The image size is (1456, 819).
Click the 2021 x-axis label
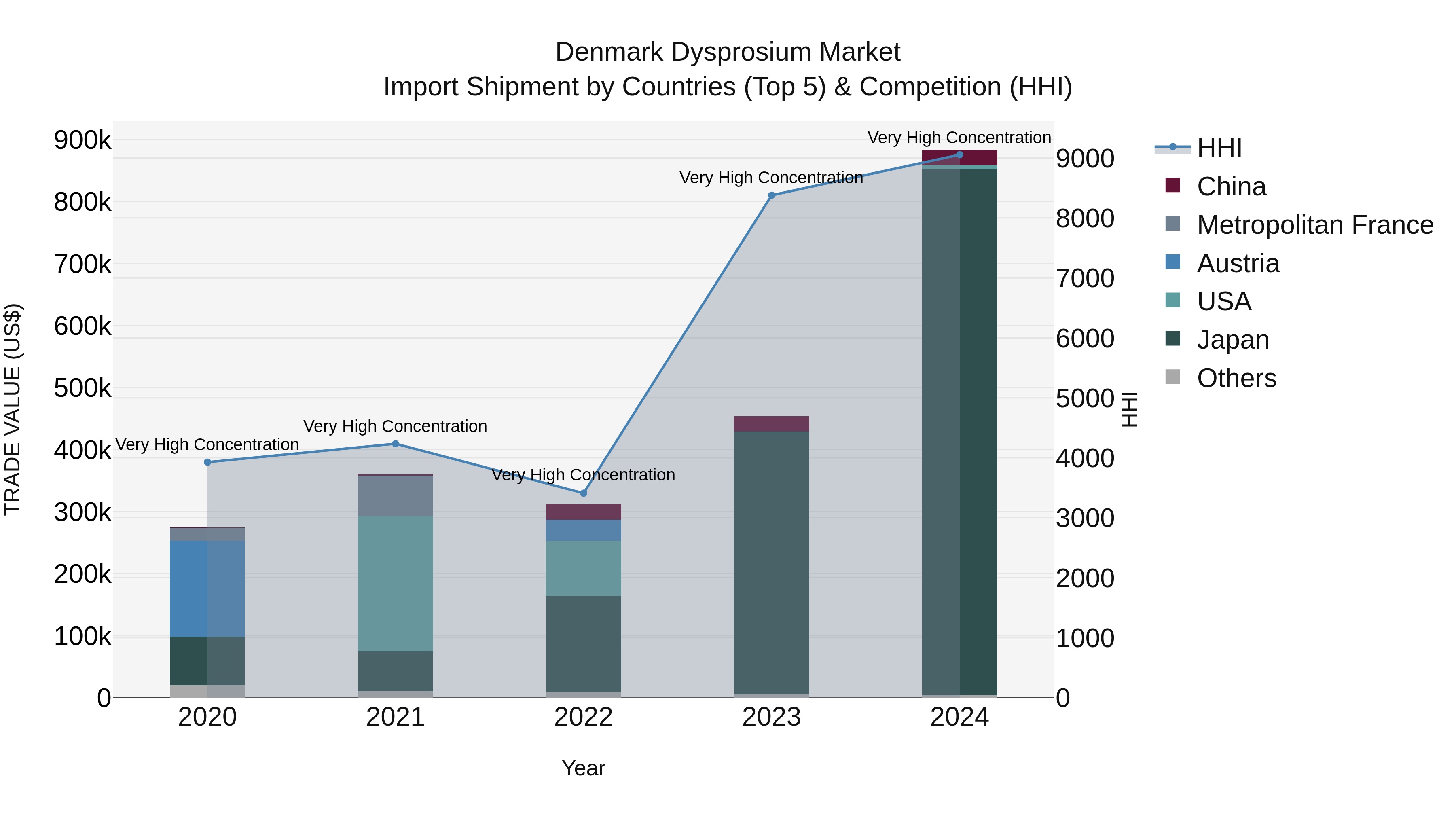pos(396,717)
